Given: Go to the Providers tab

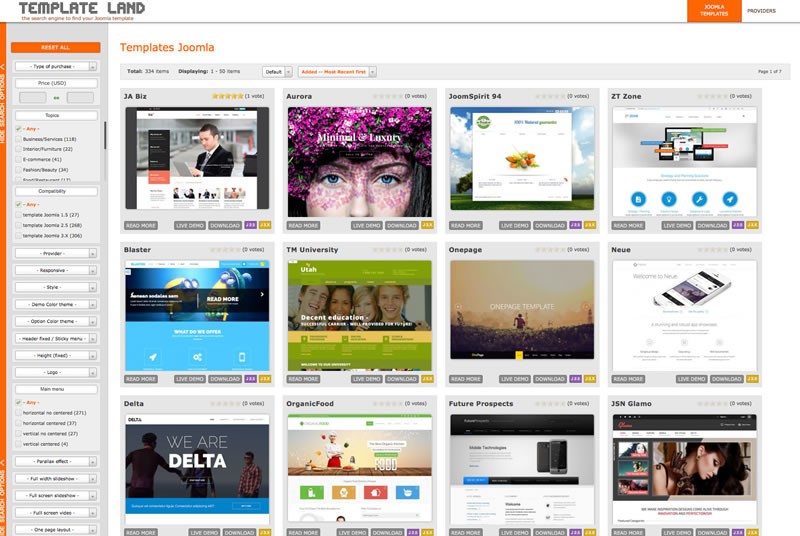Looking at the screenshot, I should [761, 11].
